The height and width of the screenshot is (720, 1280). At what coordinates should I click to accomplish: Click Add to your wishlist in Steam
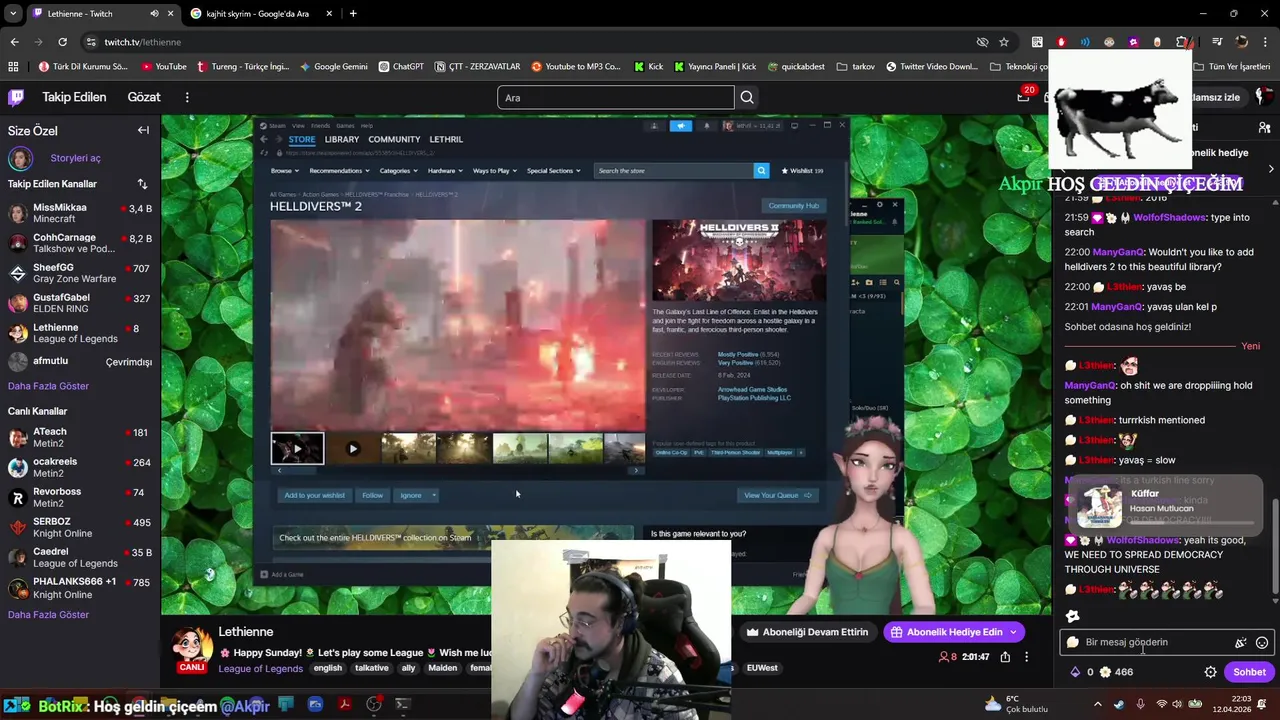click(x=314, y=495)
